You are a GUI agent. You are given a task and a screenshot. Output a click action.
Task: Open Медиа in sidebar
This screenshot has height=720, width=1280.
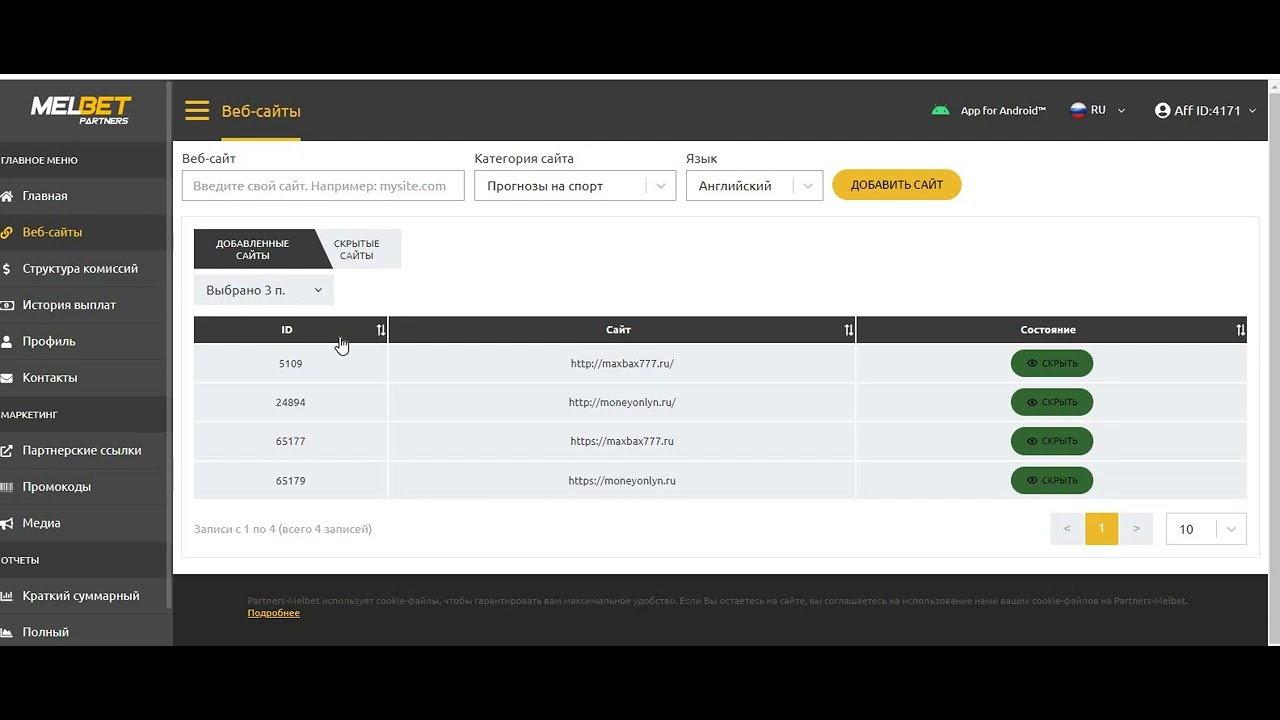[x=84, y=523]
